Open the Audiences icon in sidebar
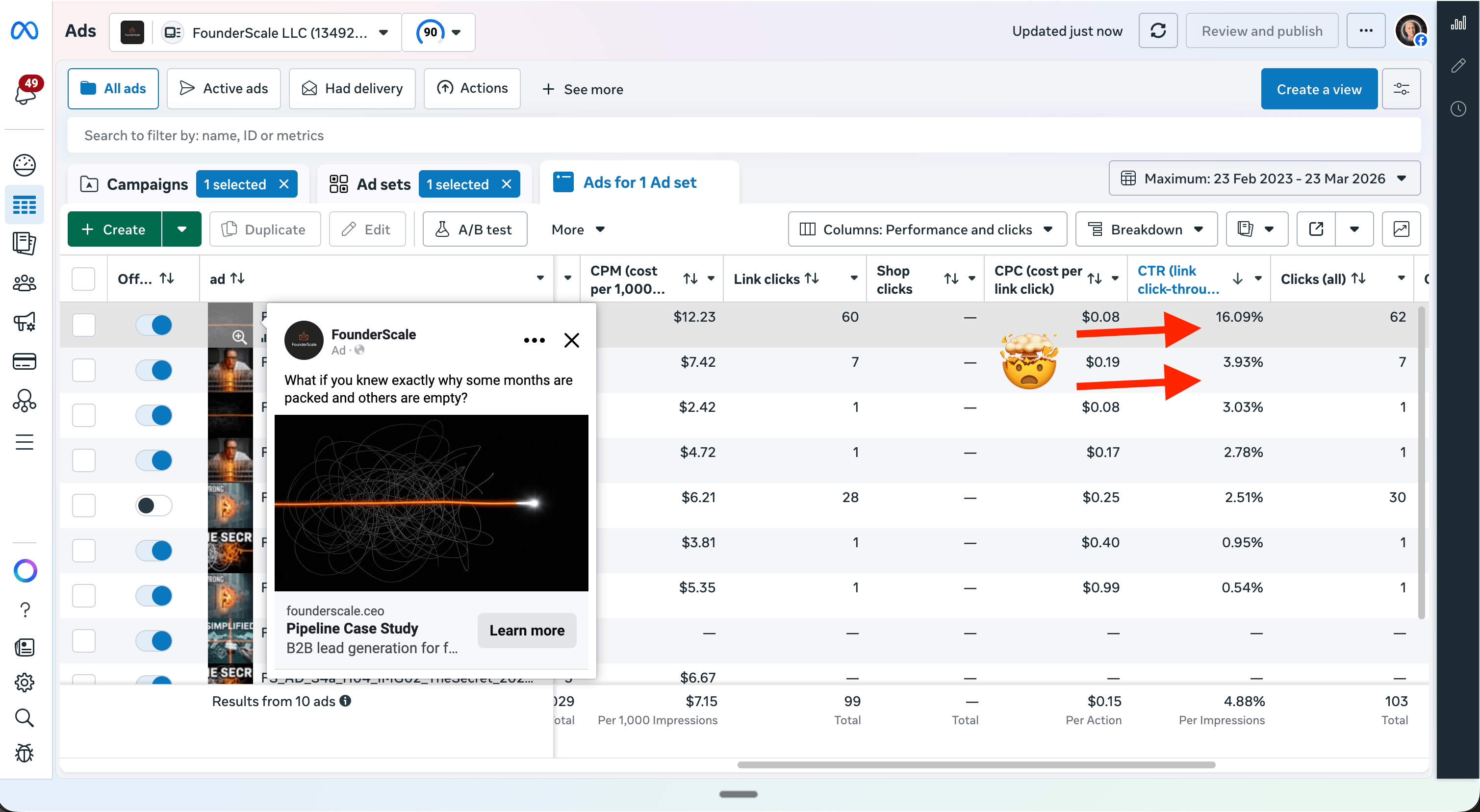Image resolution: width=1480 pixels, height=812 pixels. pyautogui.click(x=24, y=283)
